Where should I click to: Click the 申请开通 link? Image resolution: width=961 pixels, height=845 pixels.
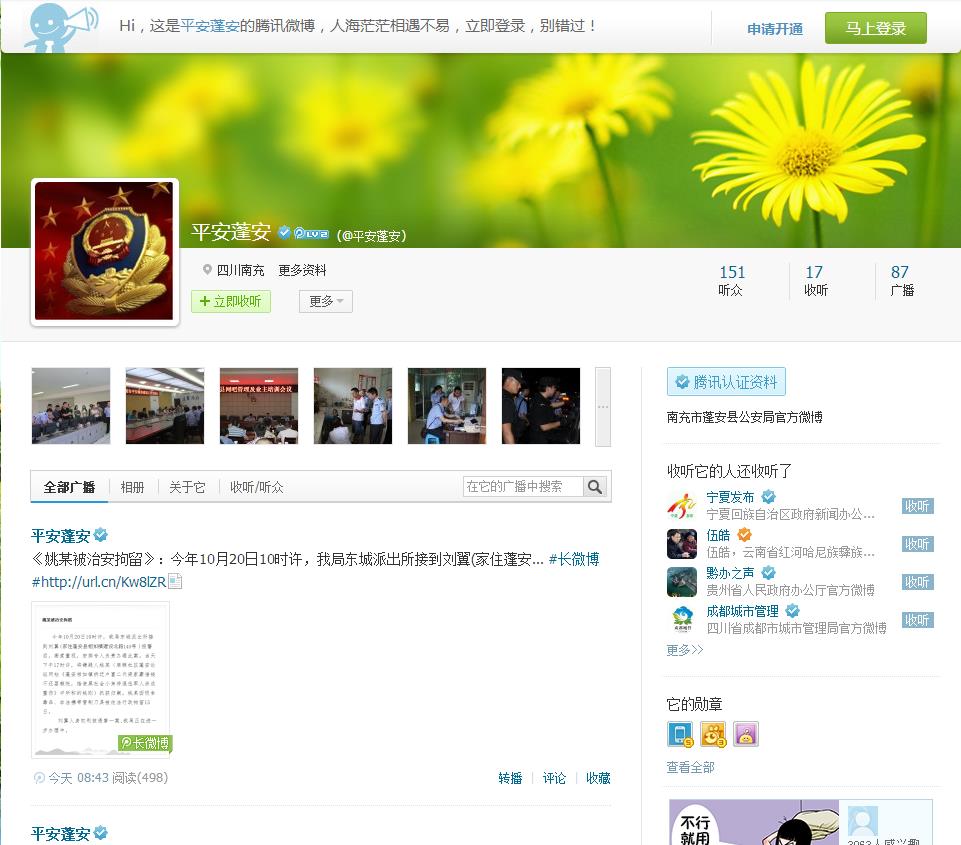click(775, 29)
